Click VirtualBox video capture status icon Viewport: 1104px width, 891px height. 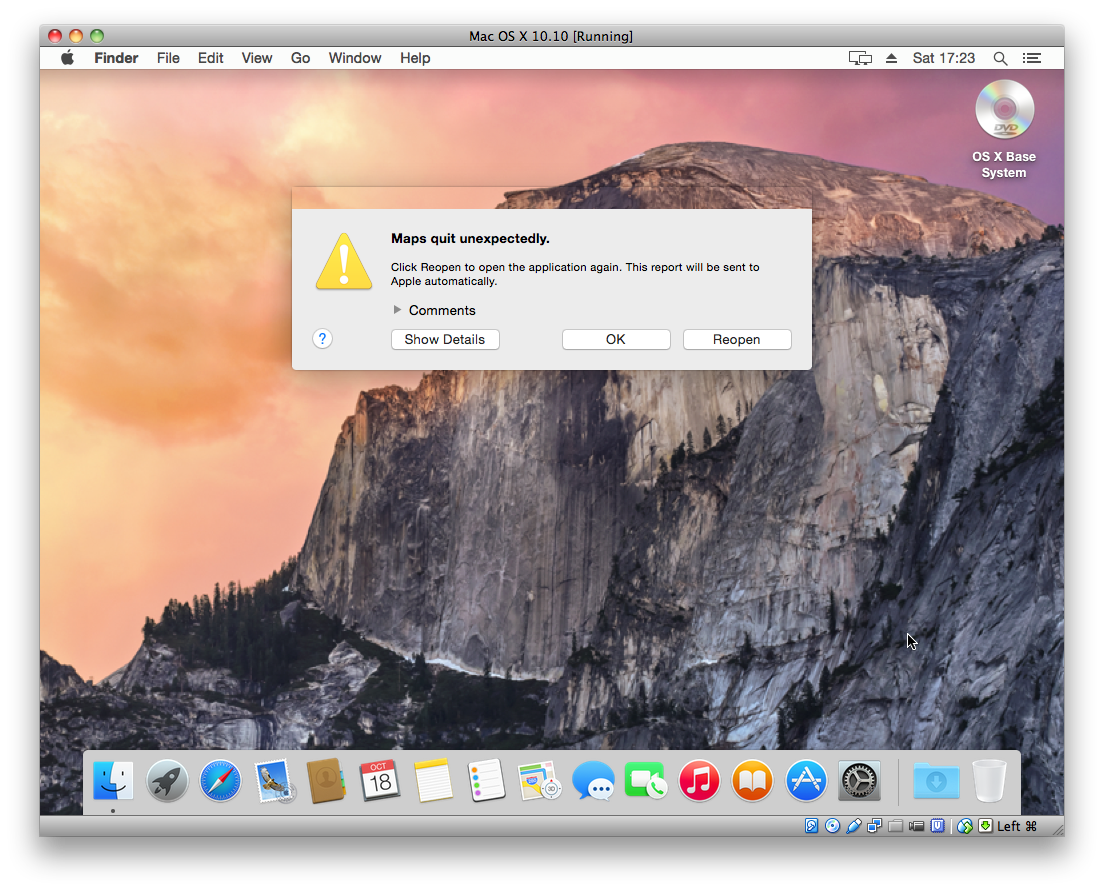click(916, 825)
